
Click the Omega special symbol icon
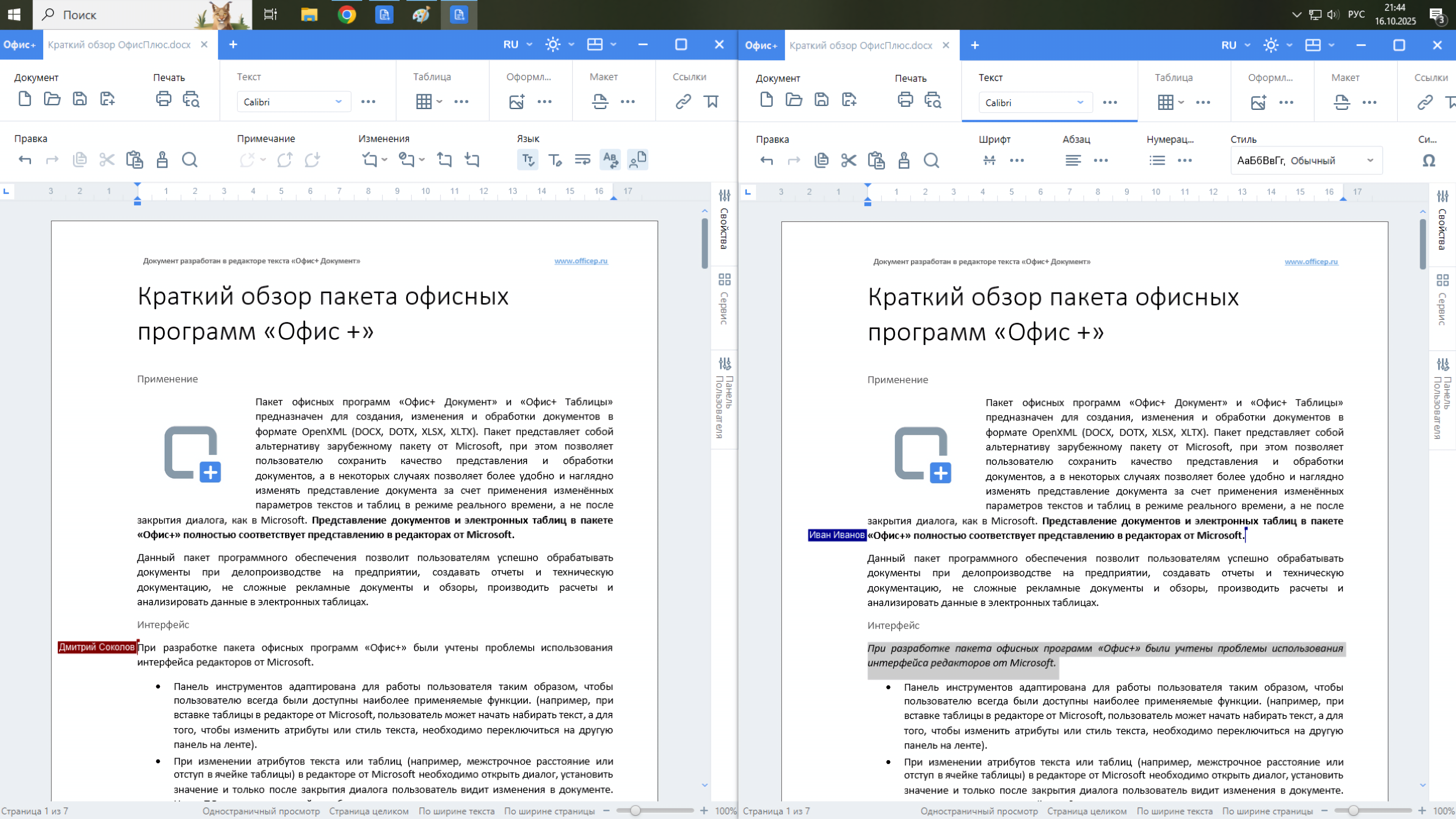pos(1428,161)
